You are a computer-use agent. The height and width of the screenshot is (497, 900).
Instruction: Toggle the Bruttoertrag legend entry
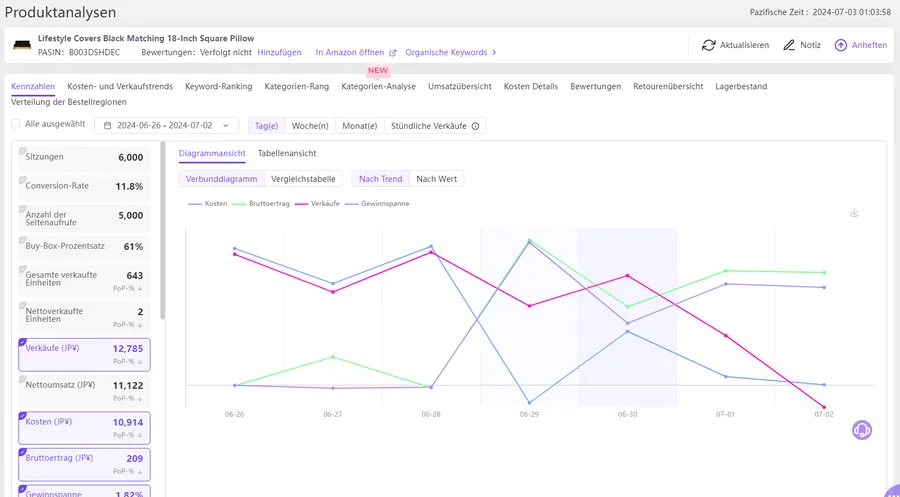pos(261,204)
